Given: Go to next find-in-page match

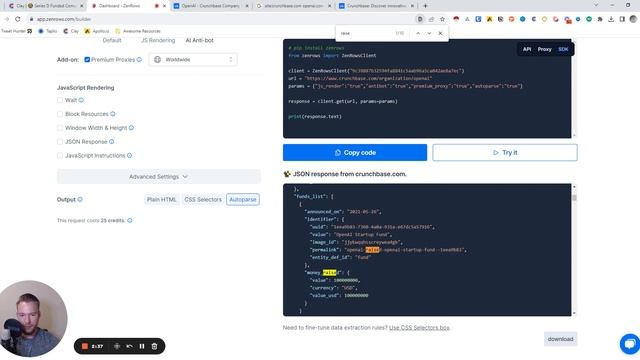Looking at the screenshot, I should click(429, 33).
